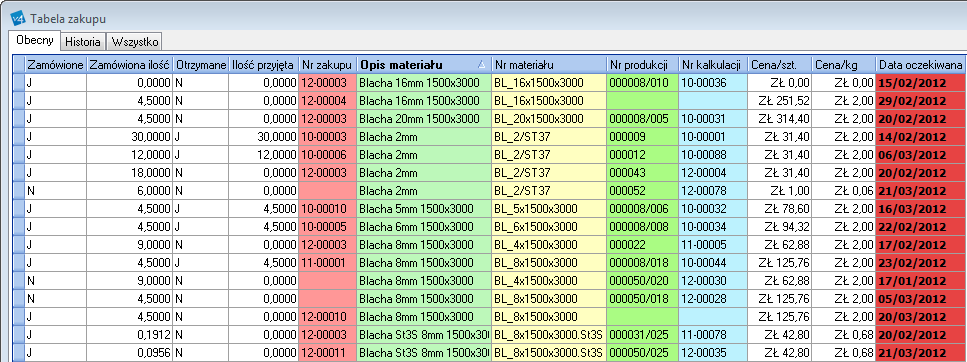This screenshot has height=362, width=967.
Task: Select row indicator for purchase 12-00004
Action: tap(19, 101)
